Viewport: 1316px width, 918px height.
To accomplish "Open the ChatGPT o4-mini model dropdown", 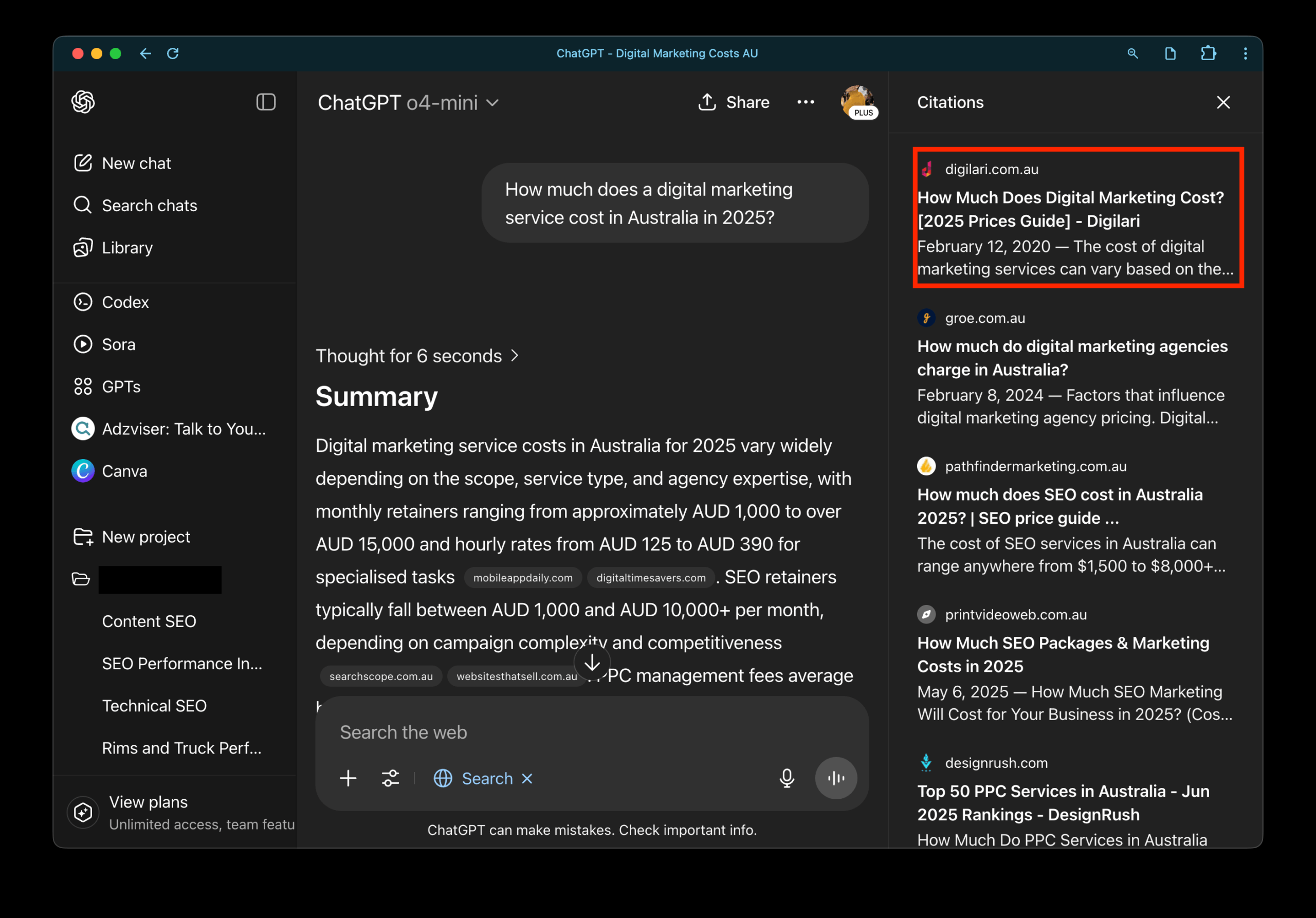I will [408, 103].
